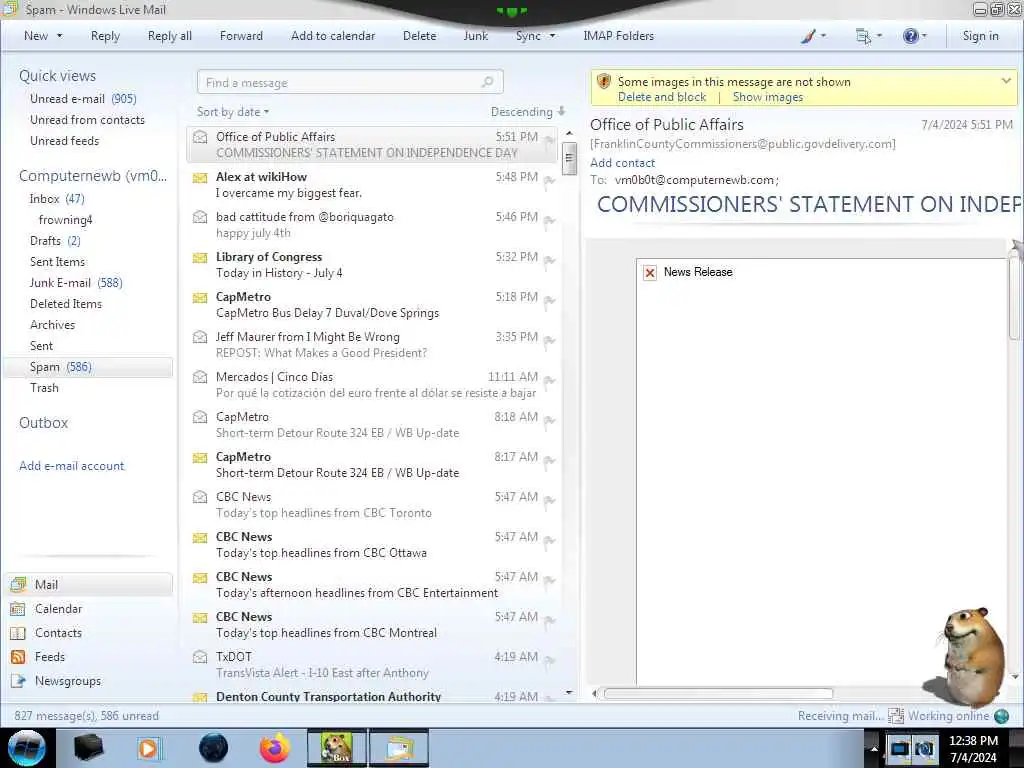1024x768 pixels.
Task: Open the Junk E-mail folder
Action: [76, 283]
